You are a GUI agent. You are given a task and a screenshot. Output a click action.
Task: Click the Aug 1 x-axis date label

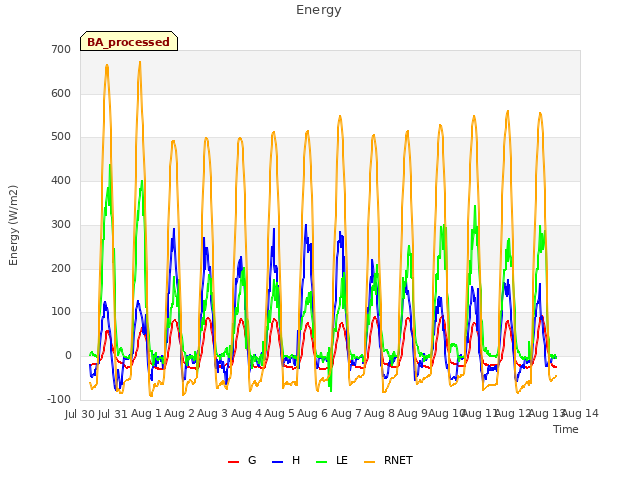coord(146,413)
